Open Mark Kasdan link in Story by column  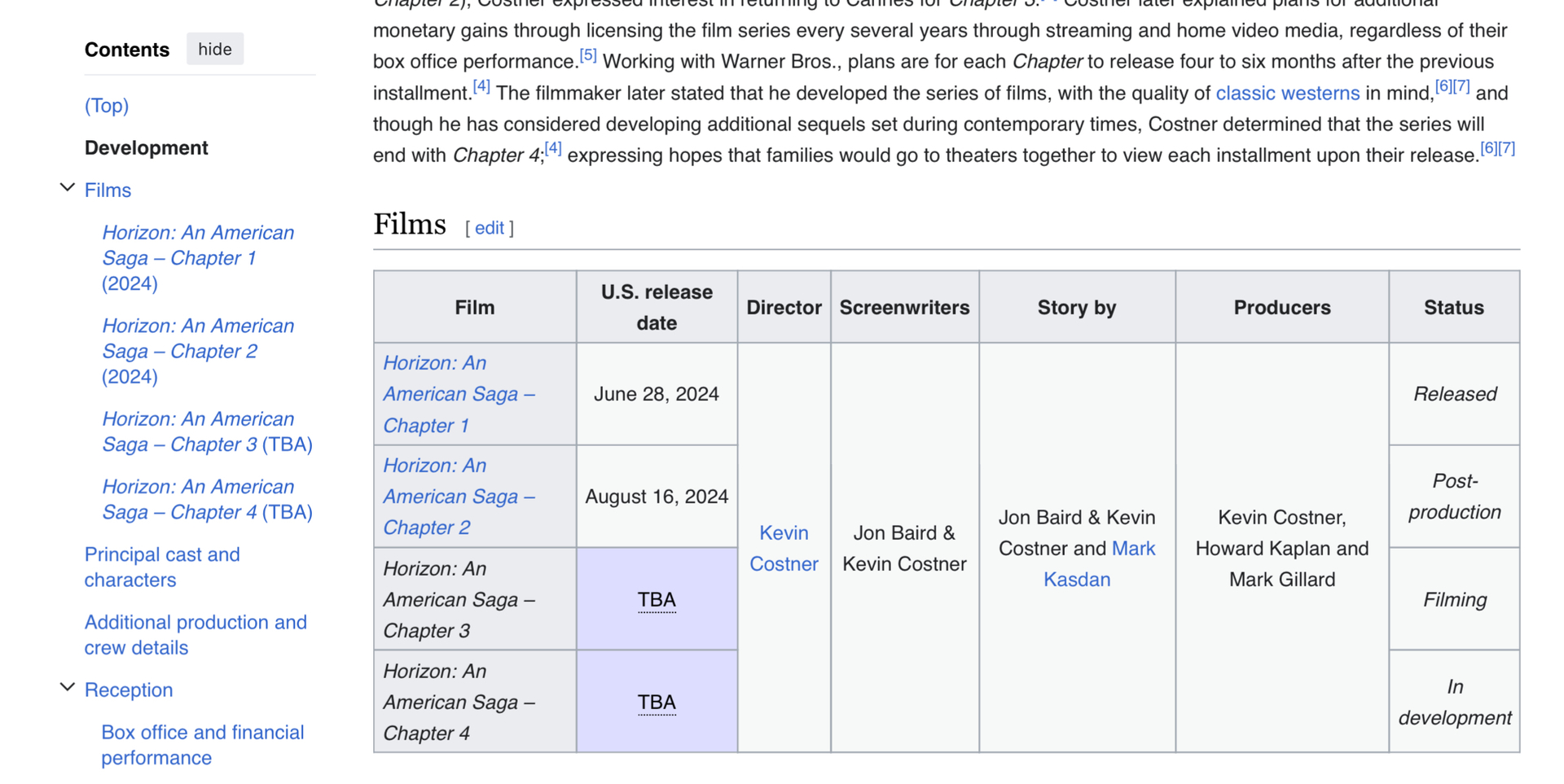click(1099, 563)
